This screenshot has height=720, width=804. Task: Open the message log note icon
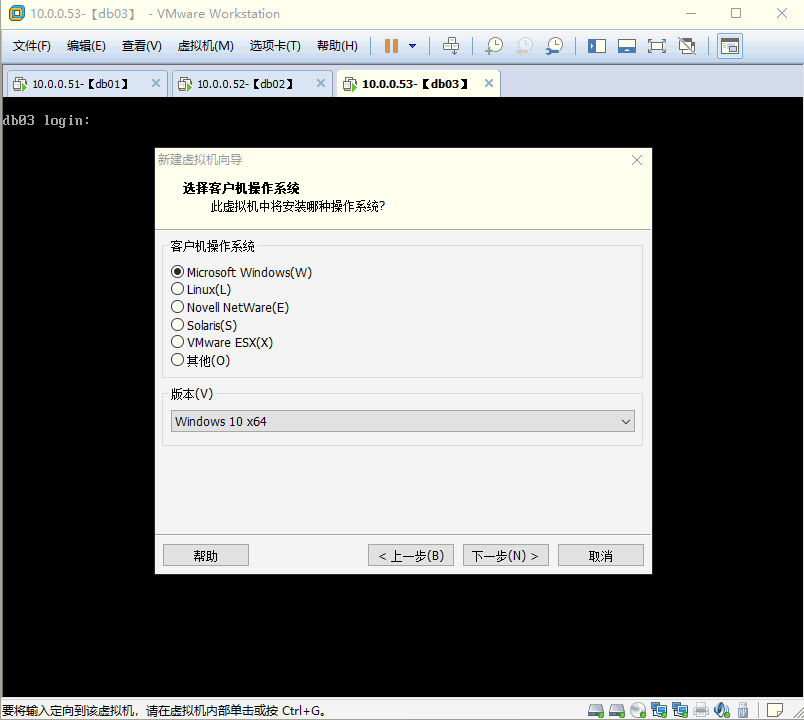775,710
